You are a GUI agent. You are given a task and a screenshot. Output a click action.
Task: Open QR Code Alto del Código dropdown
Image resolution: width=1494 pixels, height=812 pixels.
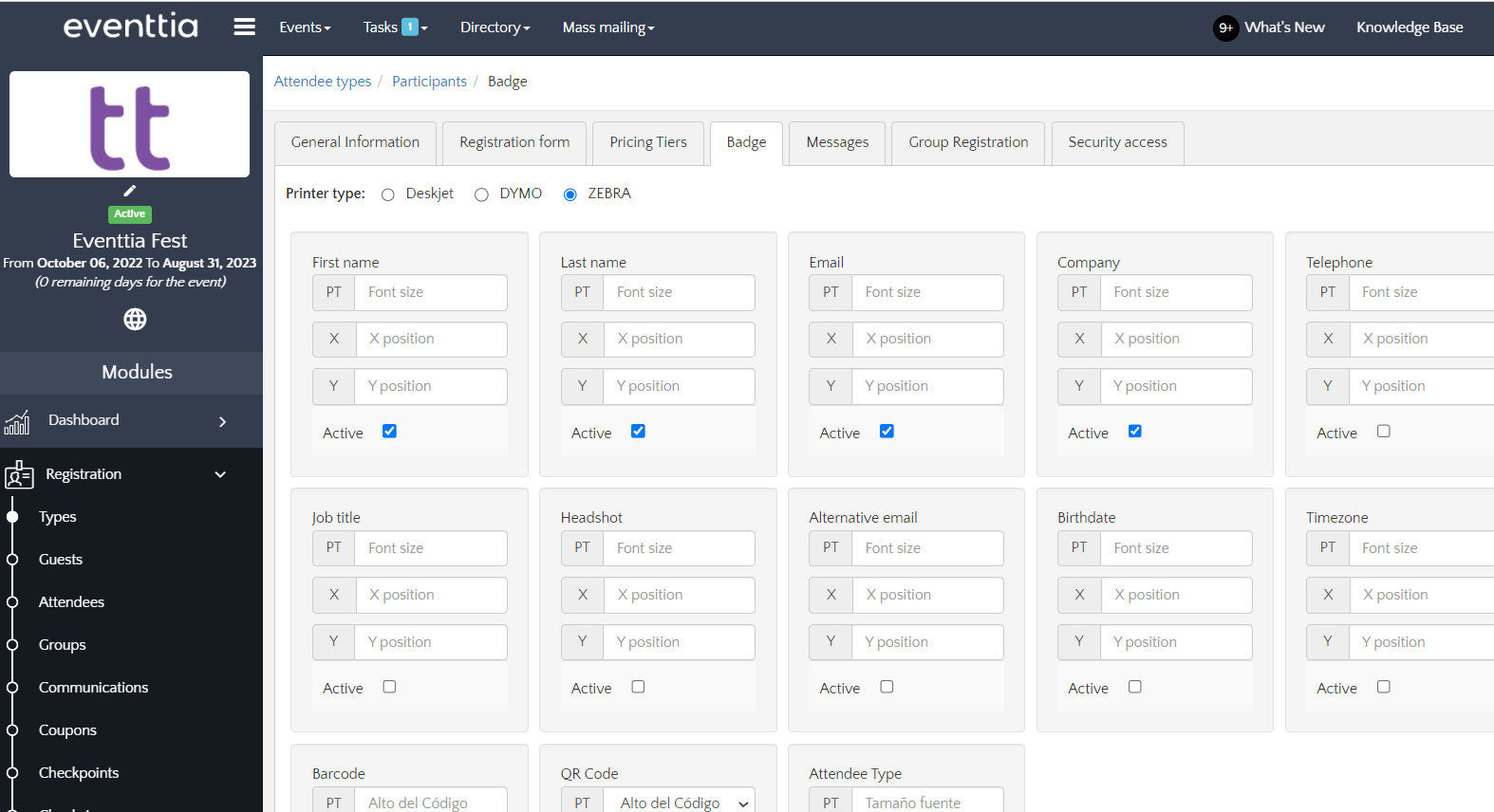(680, 803)
